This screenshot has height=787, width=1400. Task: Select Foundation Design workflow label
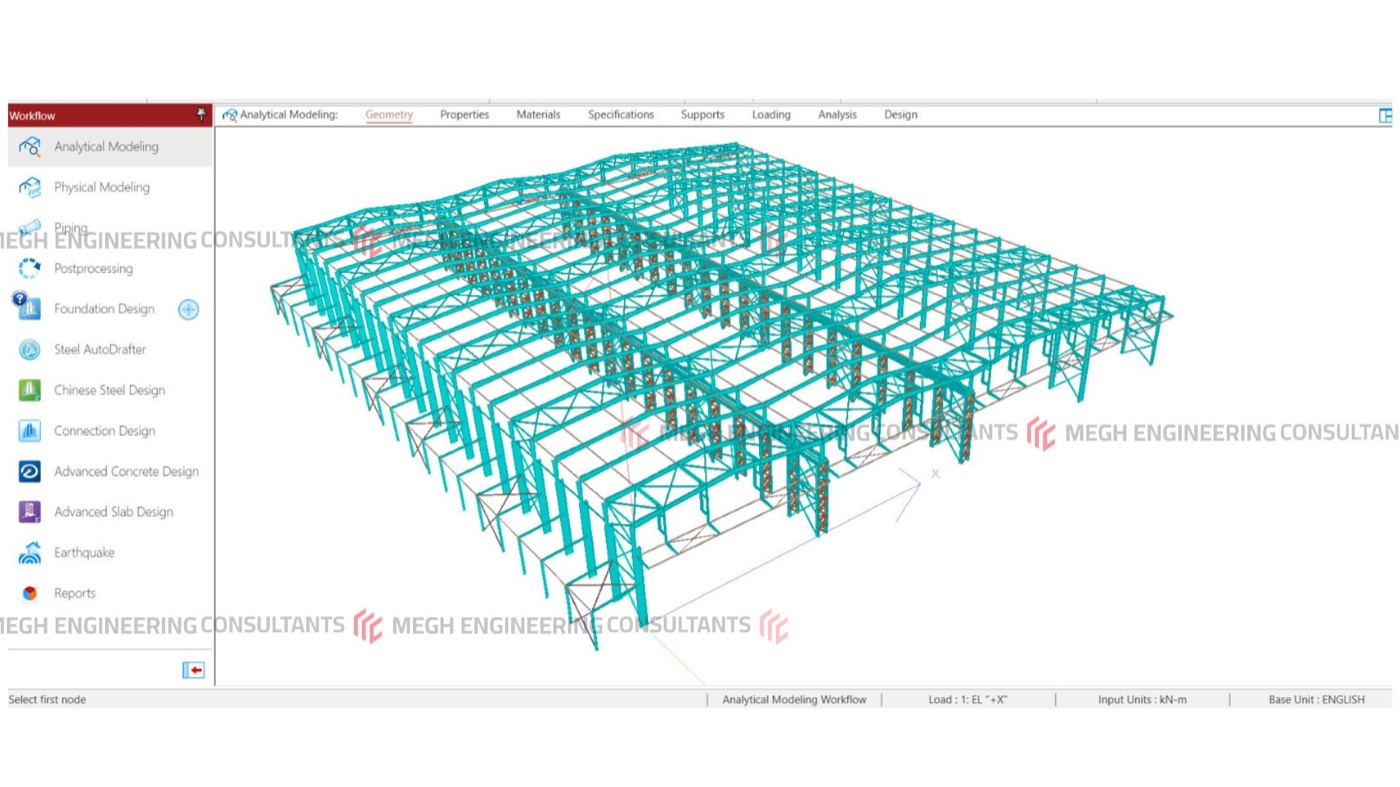pos(104,309)
